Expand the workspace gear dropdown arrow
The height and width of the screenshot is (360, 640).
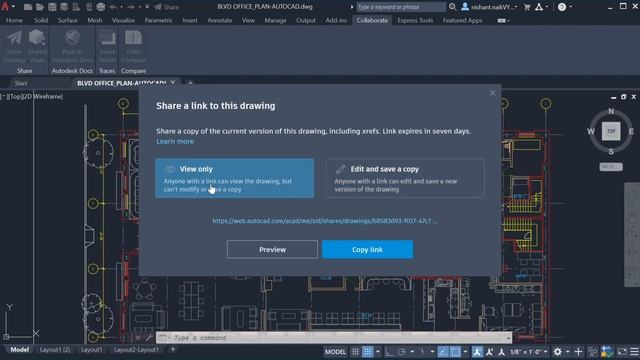coord(567,351)
